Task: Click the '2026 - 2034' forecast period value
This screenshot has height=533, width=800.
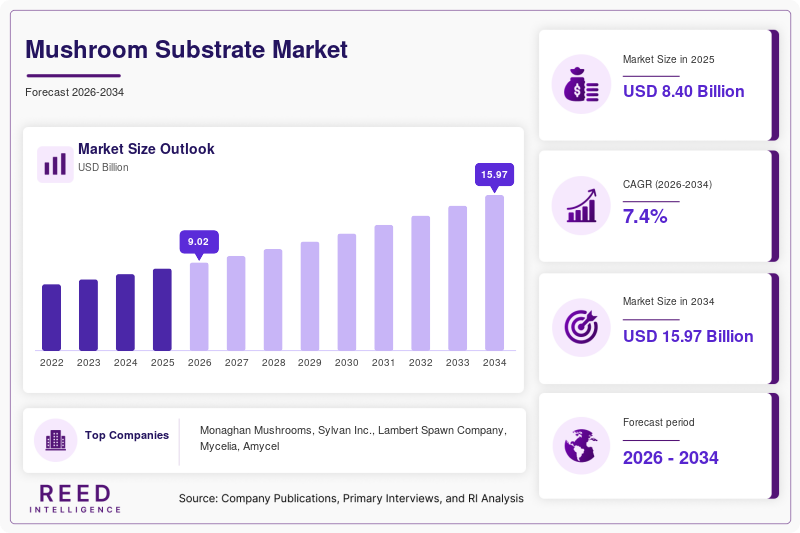Action: tap(670, 458)
